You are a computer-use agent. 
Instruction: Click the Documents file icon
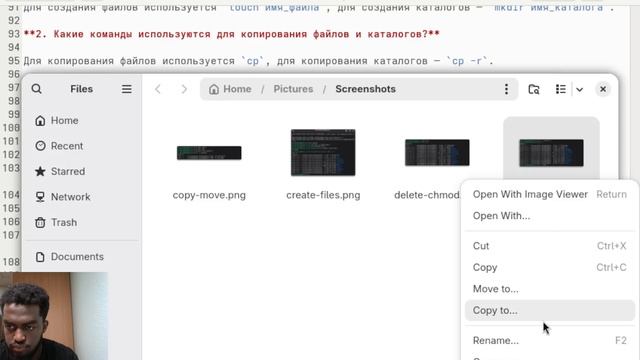[40, 257]
